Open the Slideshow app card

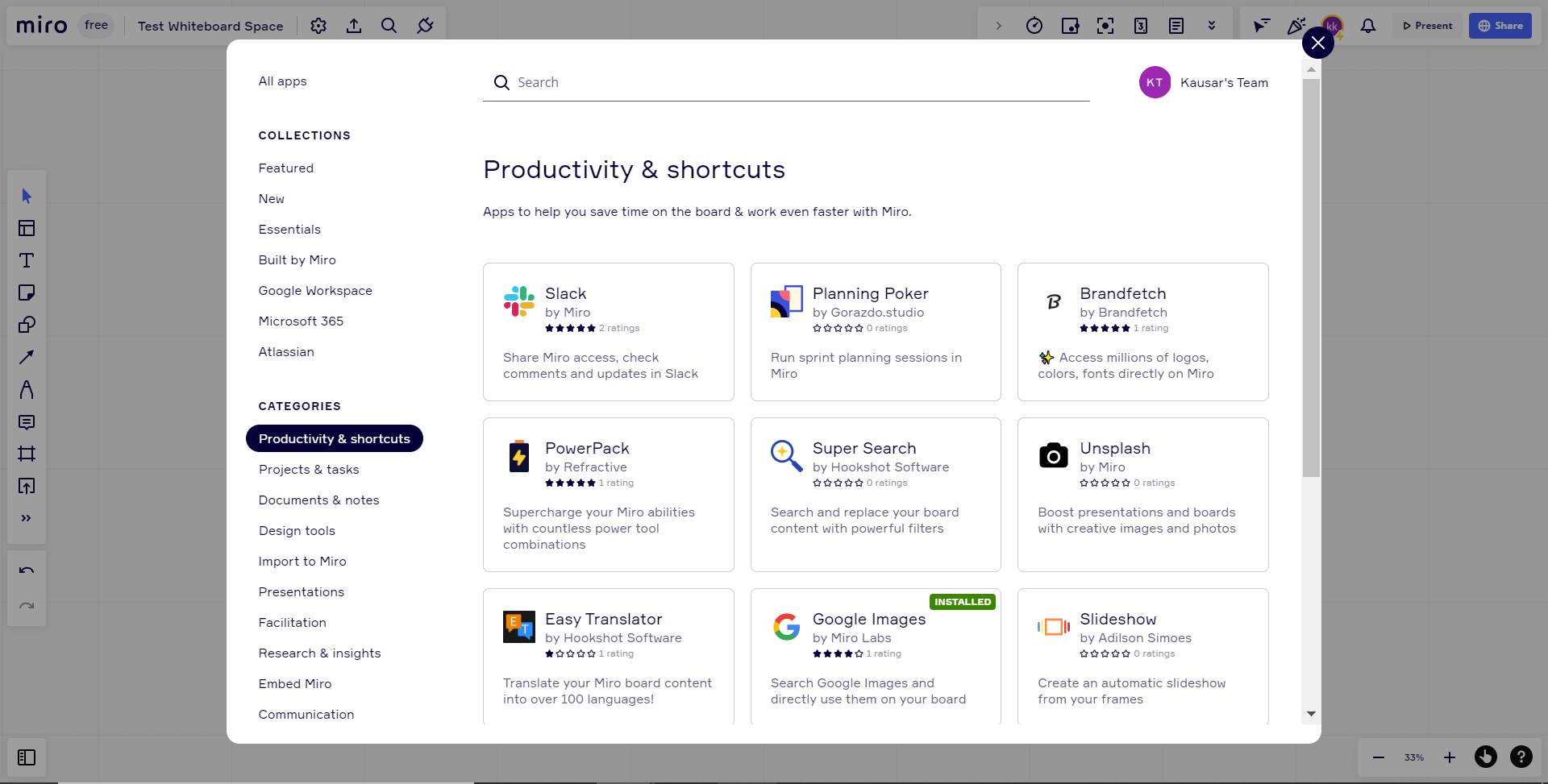click(x=1143, y=657)
